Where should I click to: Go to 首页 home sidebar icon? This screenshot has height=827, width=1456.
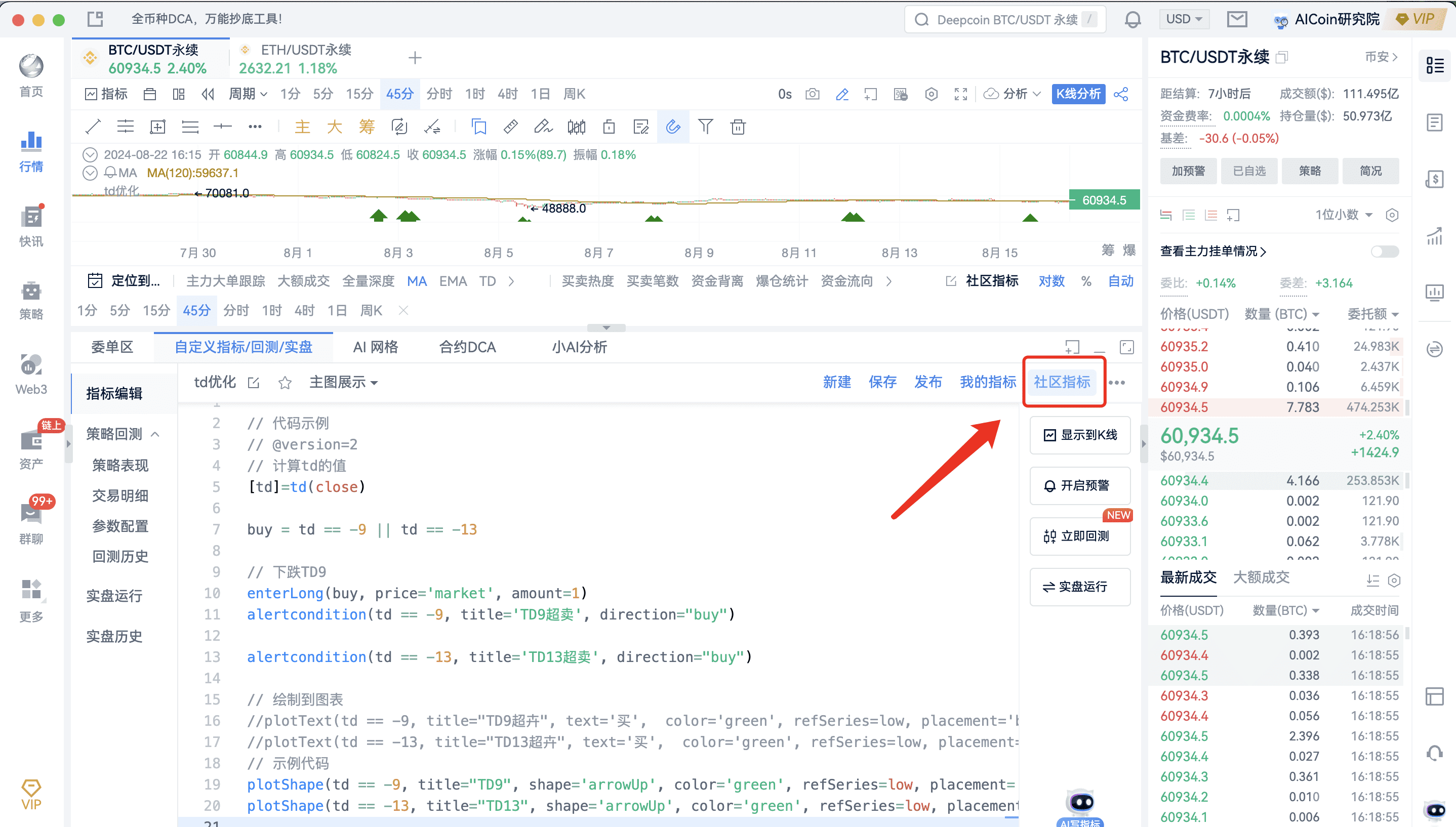(x=31, y=76)
